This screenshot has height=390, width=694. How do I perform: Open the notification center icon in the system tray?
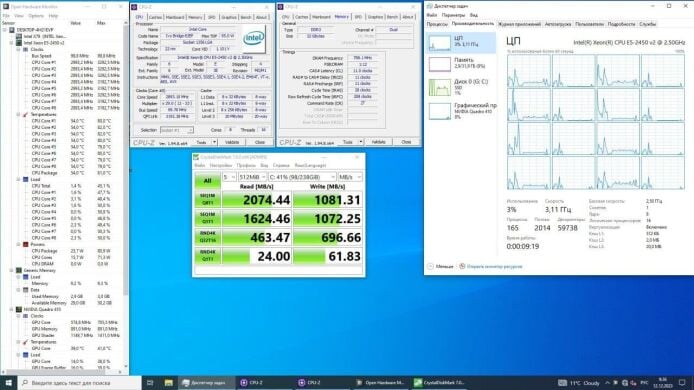(682, 382)
